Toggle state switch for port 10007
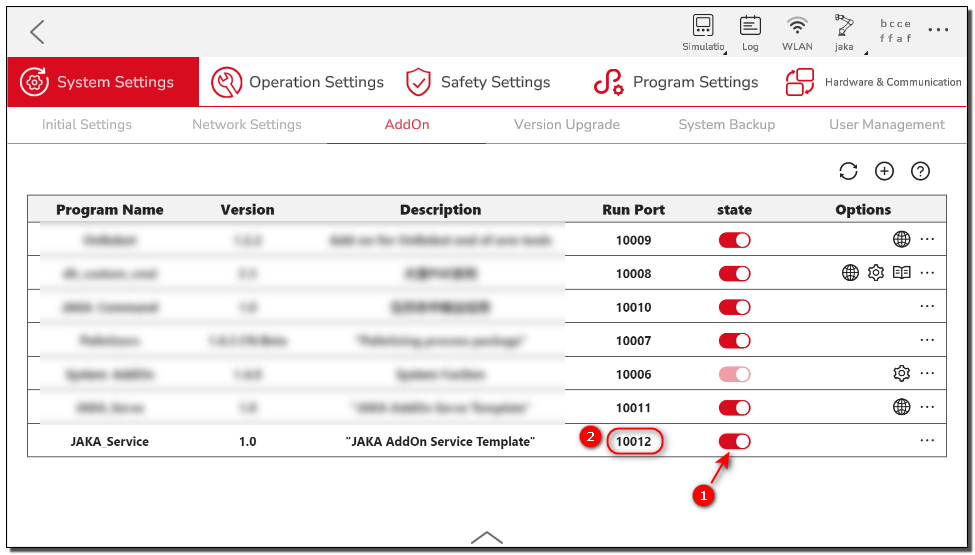 click(734, 341)
